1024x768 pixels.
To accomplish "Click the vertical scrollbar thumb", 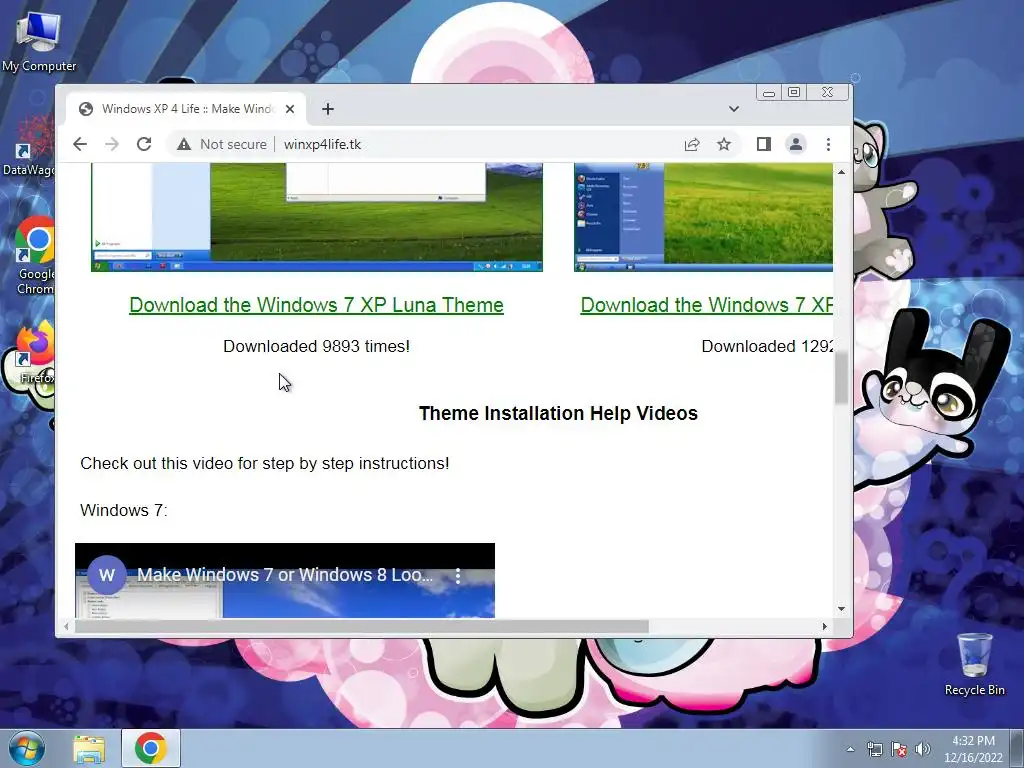I will (x=841, y=377).
